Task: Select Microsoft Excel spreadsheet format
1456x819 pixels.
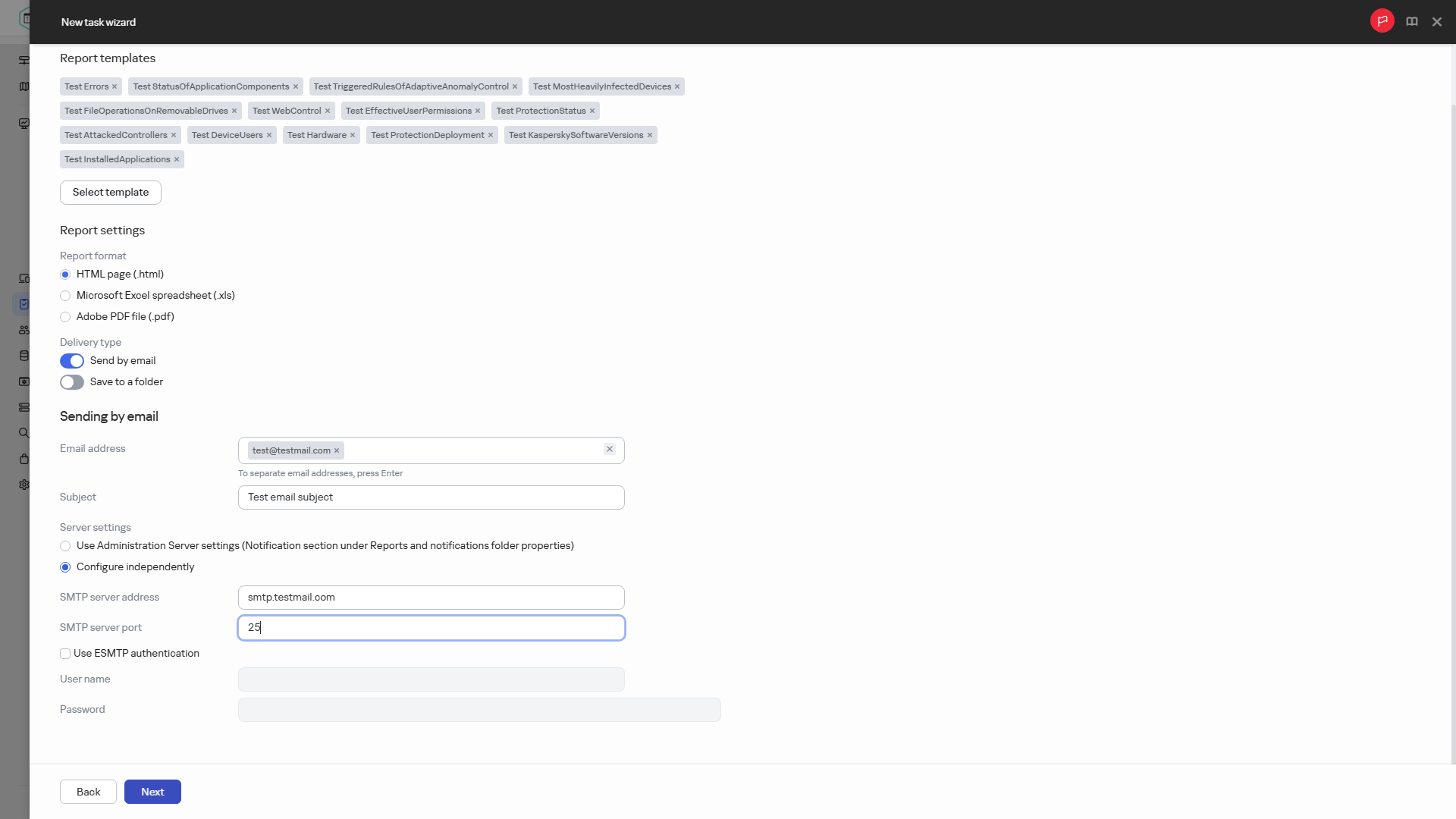Action: click(65, 296)
